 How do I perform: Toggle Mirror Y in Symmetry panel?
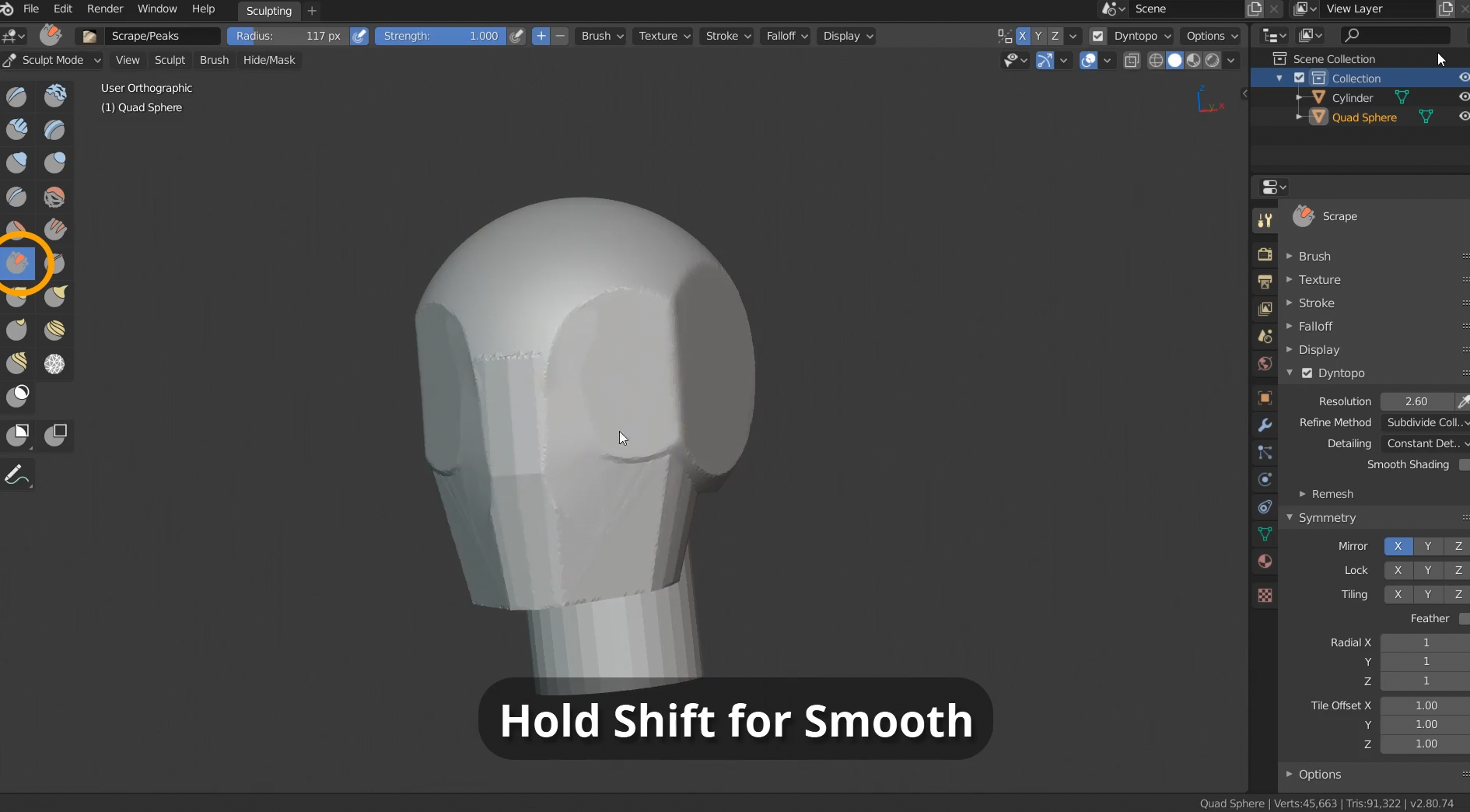(x=1428, y=546)
